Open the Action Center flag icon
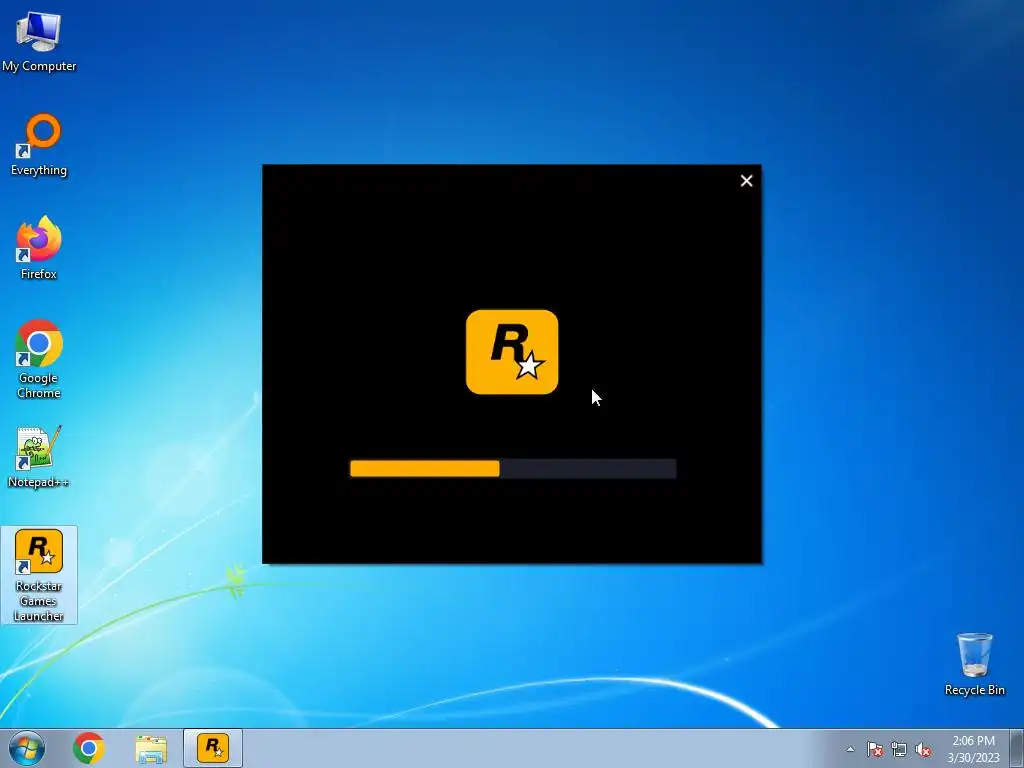This screenshot has width=1024, height=768. (874, 749)
